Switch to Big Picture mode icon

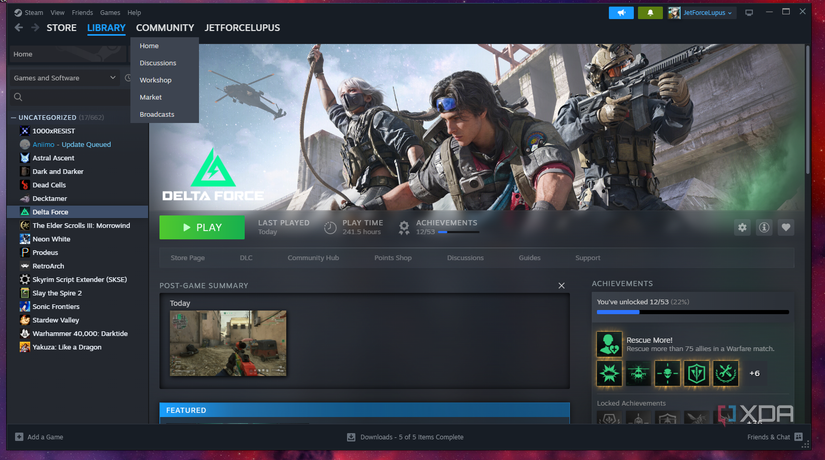[x=749, y=13]
